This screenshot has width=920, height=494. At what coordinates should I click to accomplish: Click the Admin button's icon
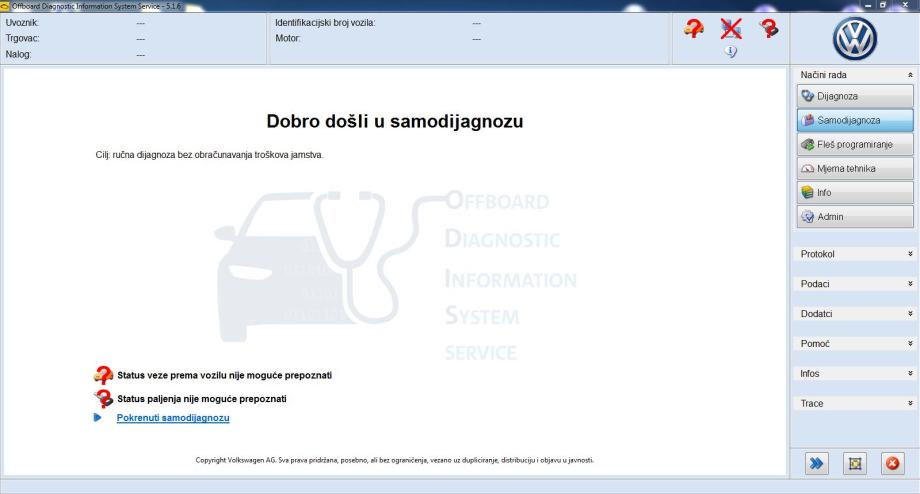click(808, 216)
